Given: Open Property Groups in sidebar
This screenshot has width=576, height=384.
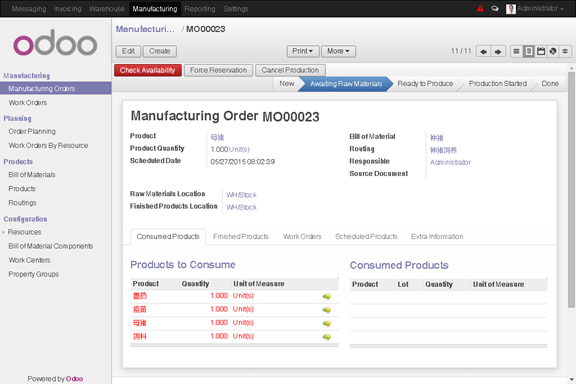Looking at the screenshot, I should 33,274.
